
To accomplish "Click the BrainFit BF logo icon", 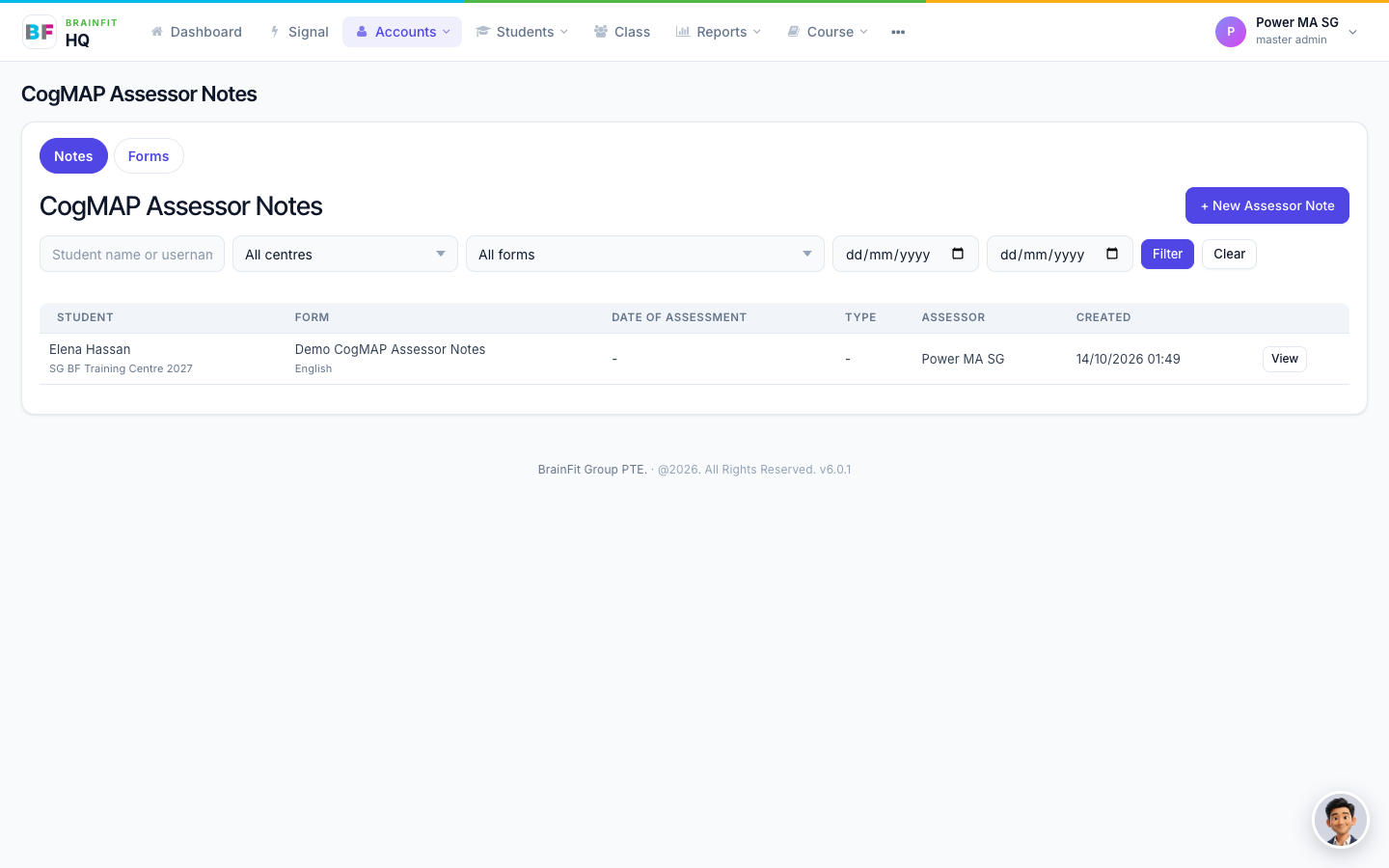I will (40, 32).
